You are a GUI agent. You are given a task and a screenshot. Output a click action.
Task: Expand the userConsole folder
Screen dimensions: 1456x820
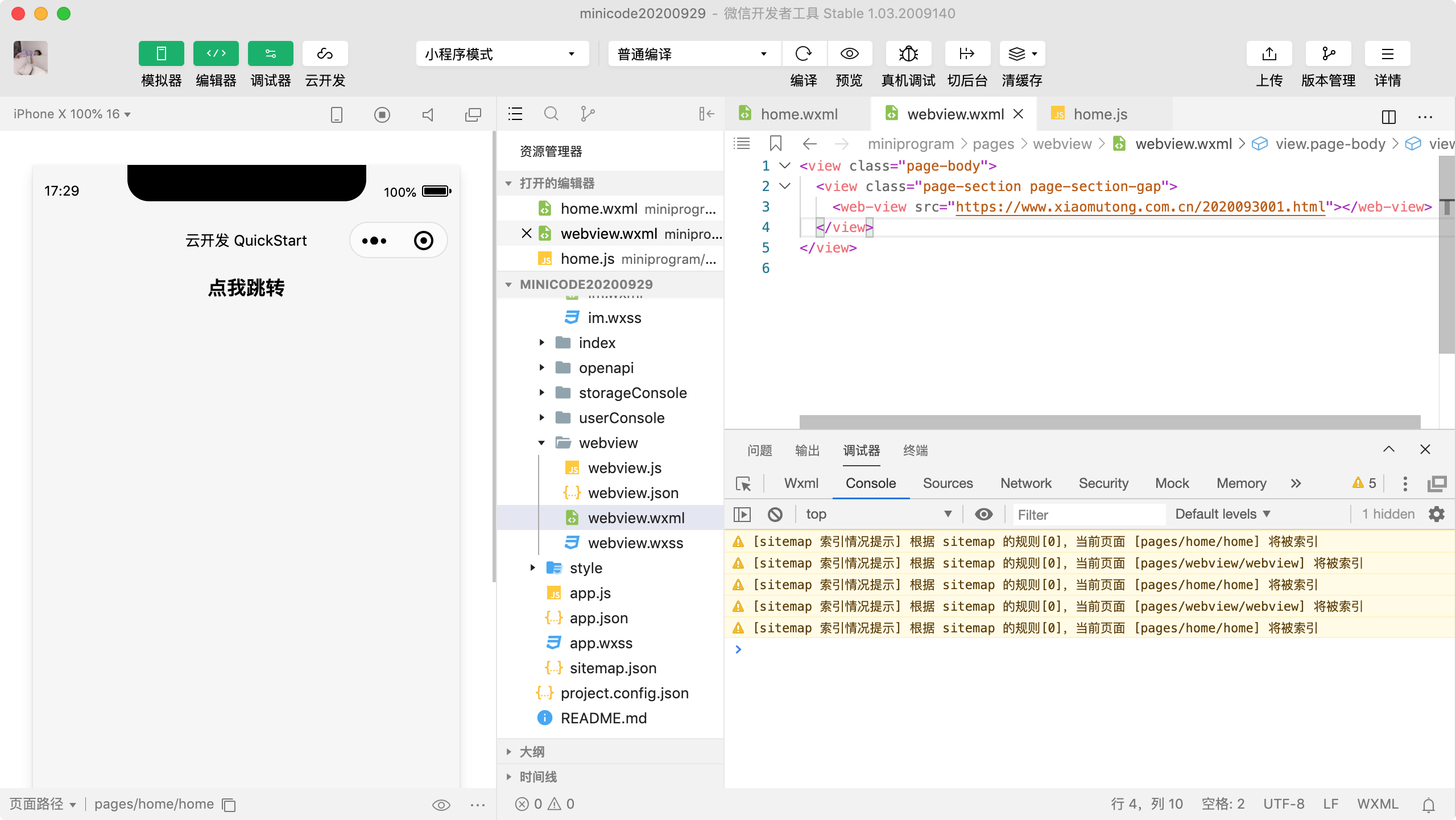click(621, 418)
